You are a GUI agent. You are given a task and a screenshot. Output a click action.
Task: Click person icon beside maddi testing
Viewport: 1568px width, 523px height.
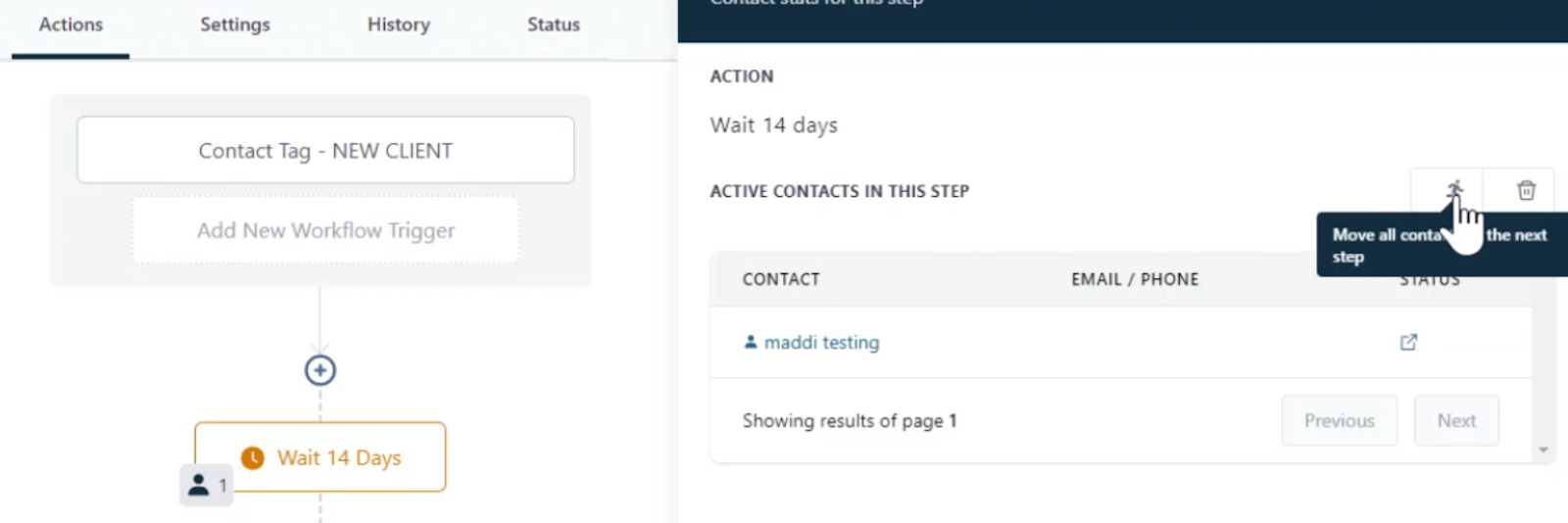pos(751,342)
